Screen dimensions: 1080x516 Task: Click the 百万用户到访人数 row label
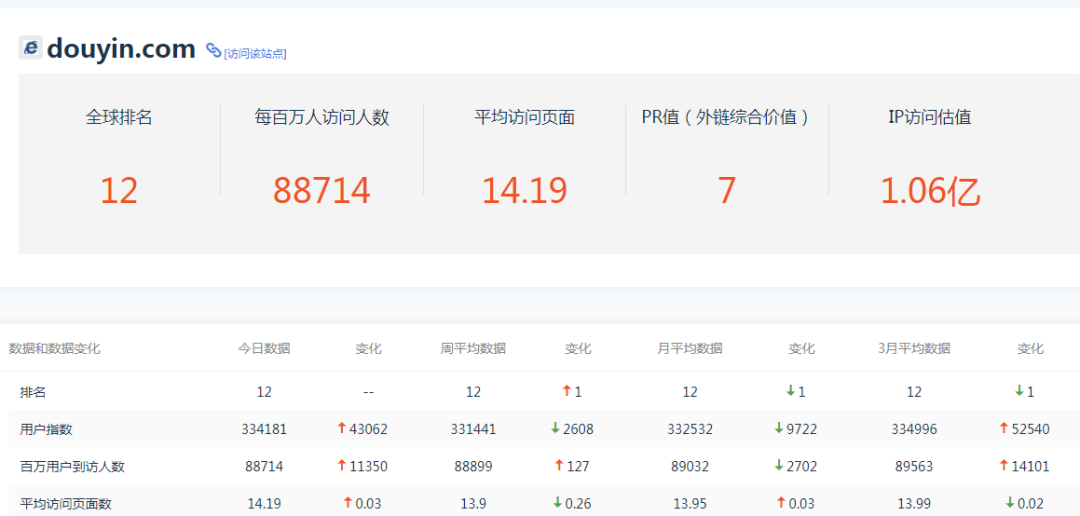tap(72, 466)
